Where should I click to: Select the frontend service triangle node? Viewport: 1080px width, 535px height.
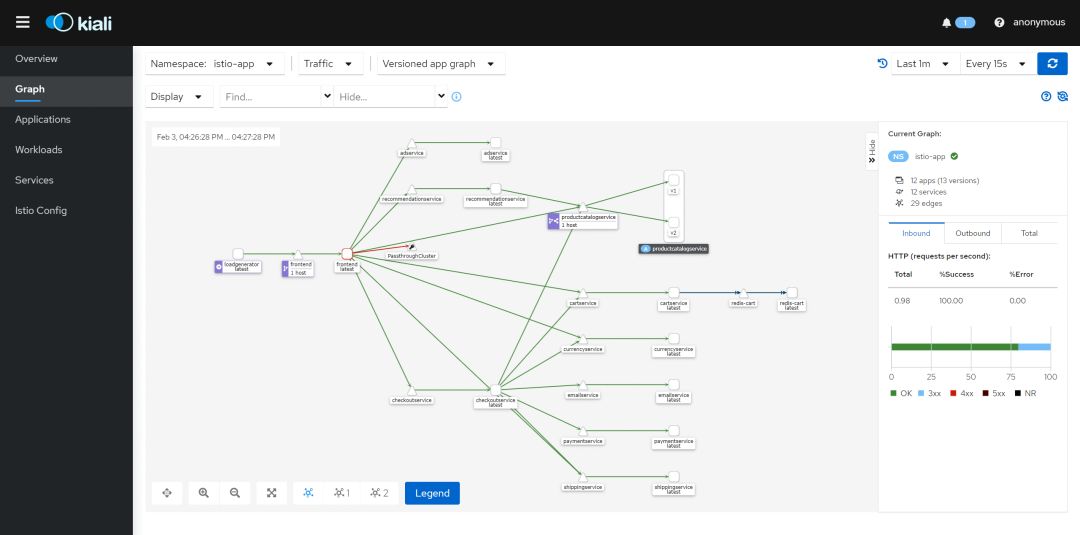click(x=298, y=254)
